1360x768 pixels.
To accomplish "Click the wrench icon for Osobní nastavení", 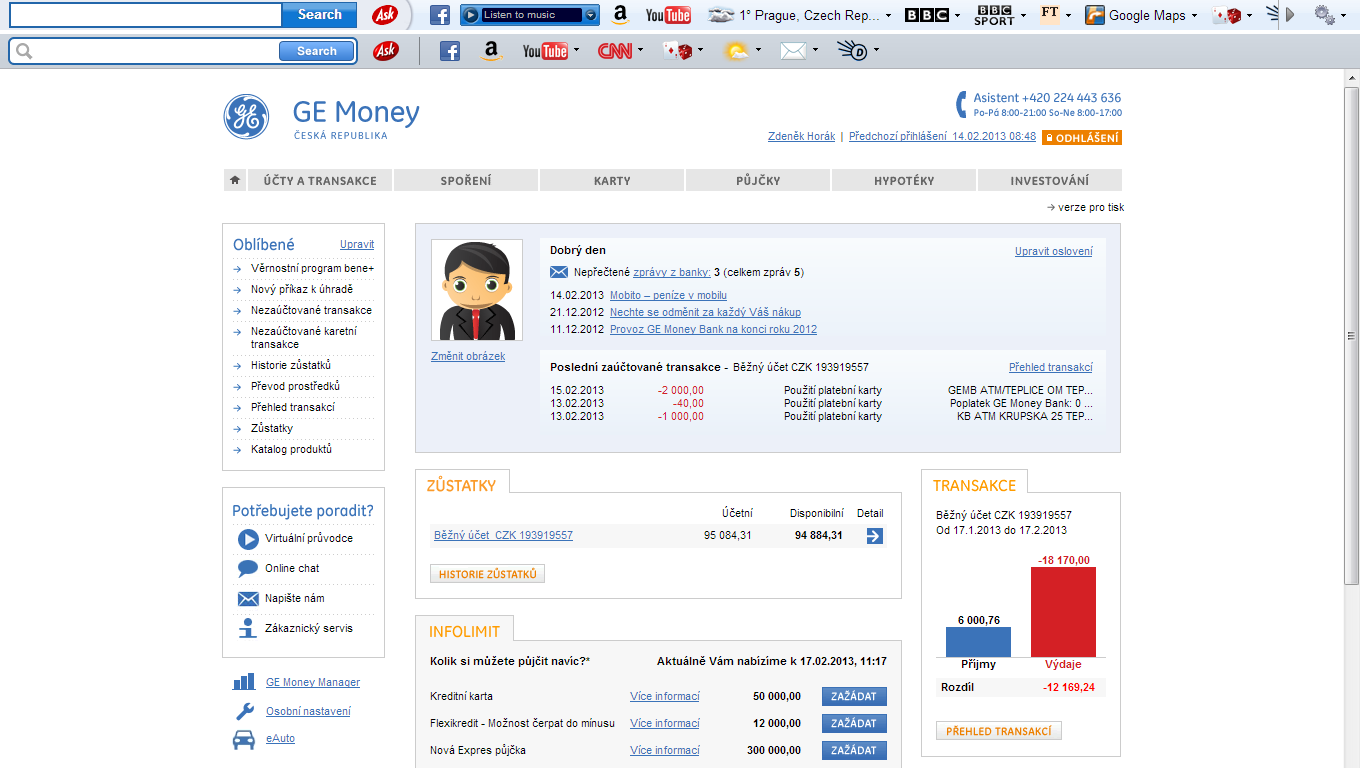I will [x=244, y=711].
